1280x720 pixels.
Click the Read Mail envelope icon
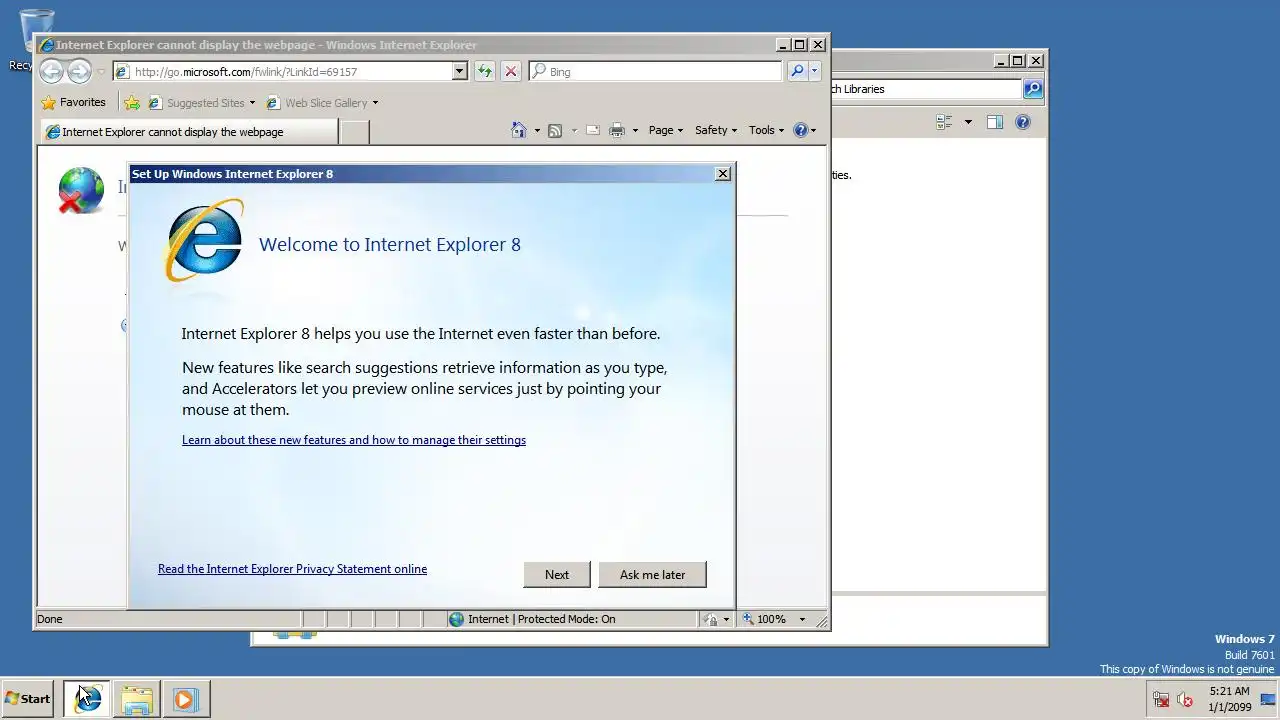click(592, 130)
